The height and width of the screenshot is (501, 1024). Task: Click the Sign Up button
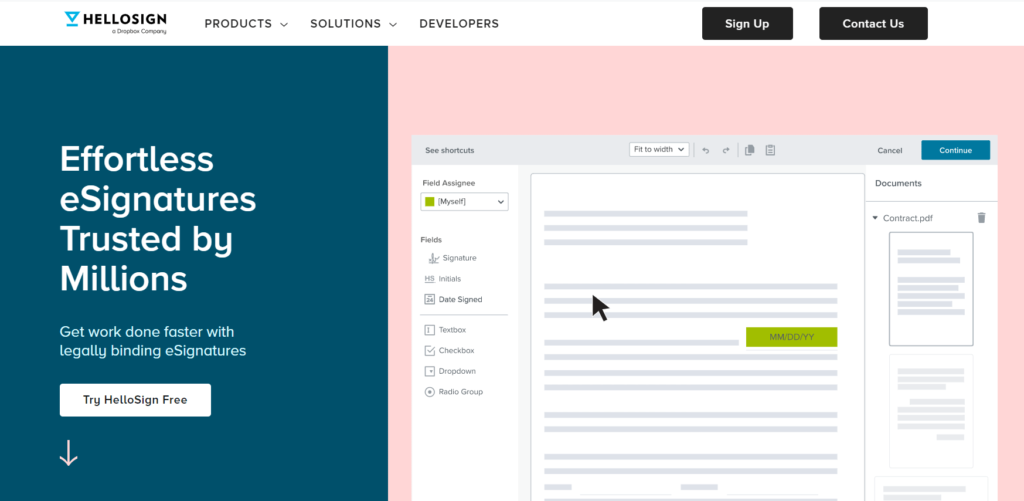coord(747,24)
